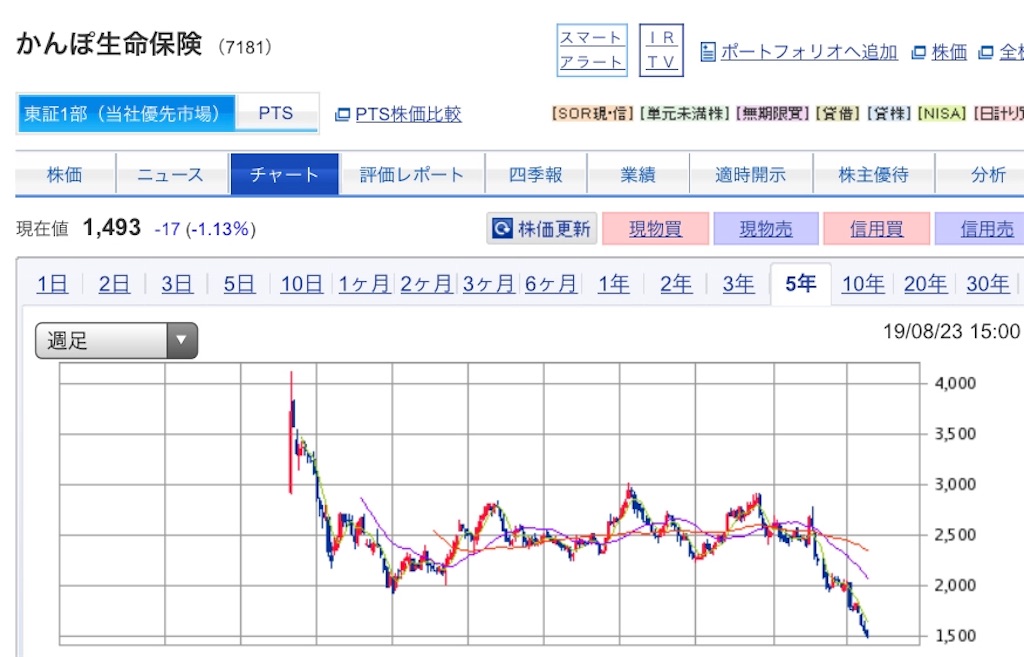Open the スマートアラート box
The height and width of the screenshot is (657, 1024).
[592, 50]
